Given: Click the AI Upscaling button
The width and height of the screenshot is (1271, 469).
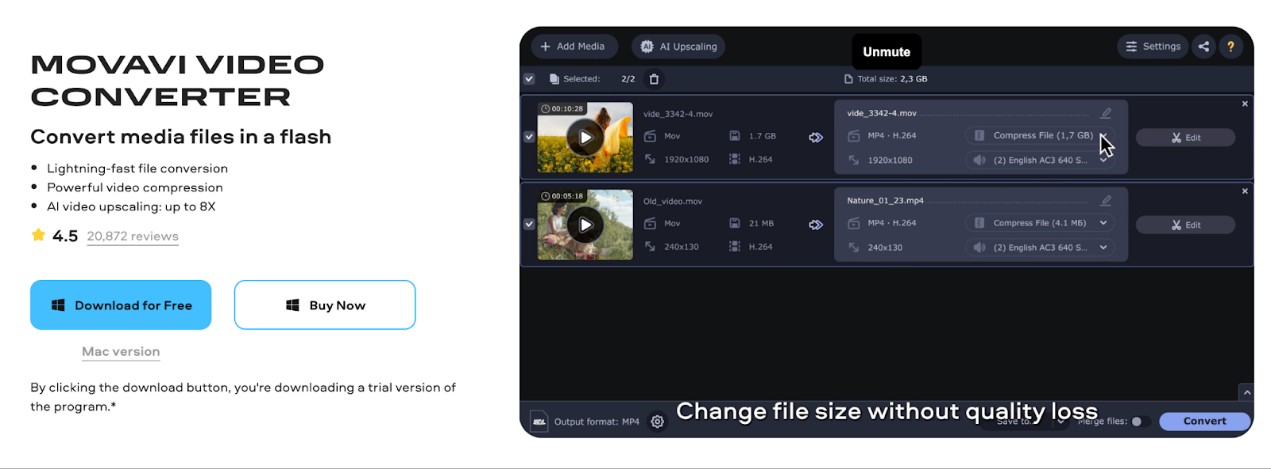Looking at the screenshot, I should 678,46.
